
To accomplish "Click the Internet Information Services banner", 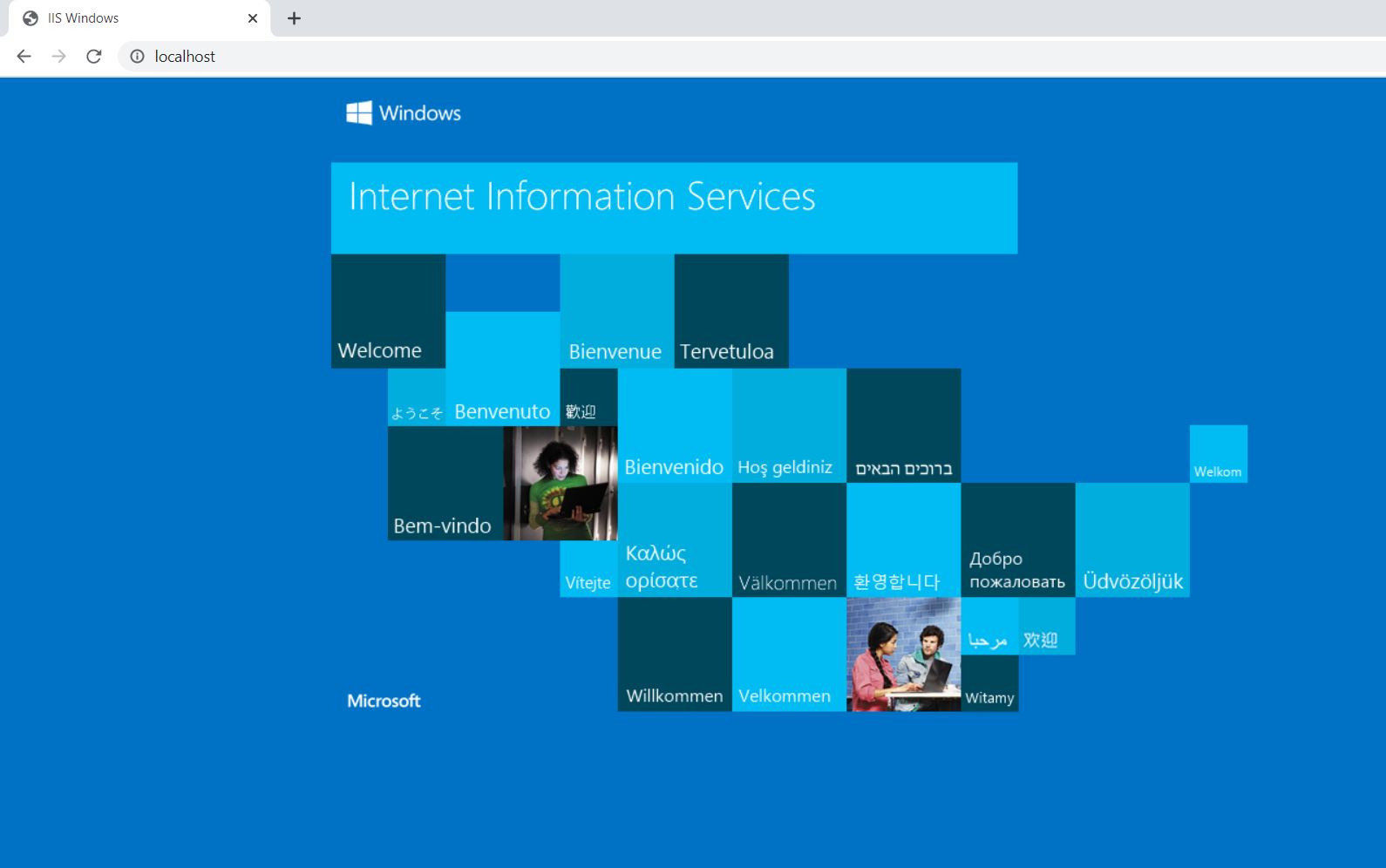I will (674, 208).
